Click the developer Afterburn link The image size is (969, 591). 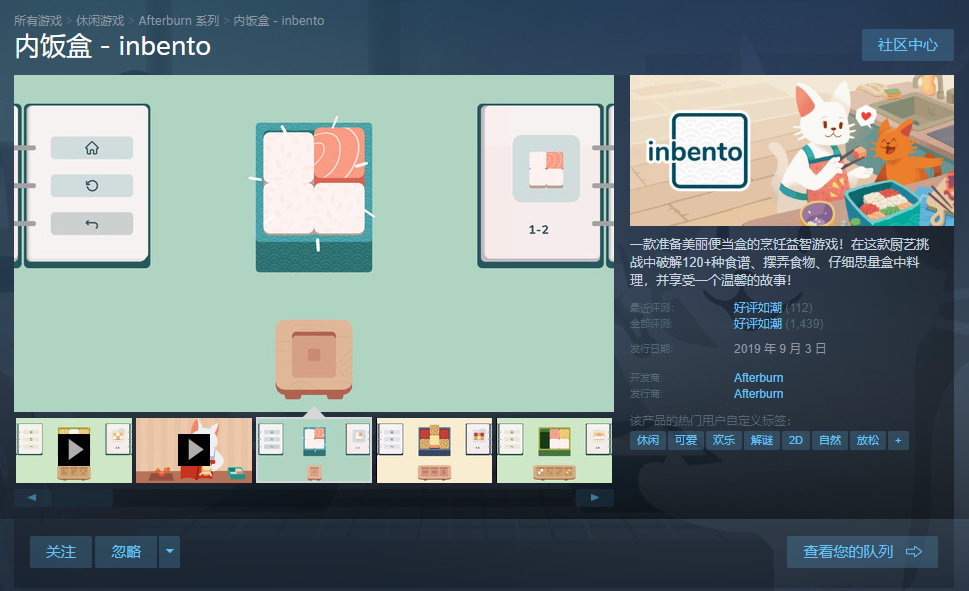[758, 378]
